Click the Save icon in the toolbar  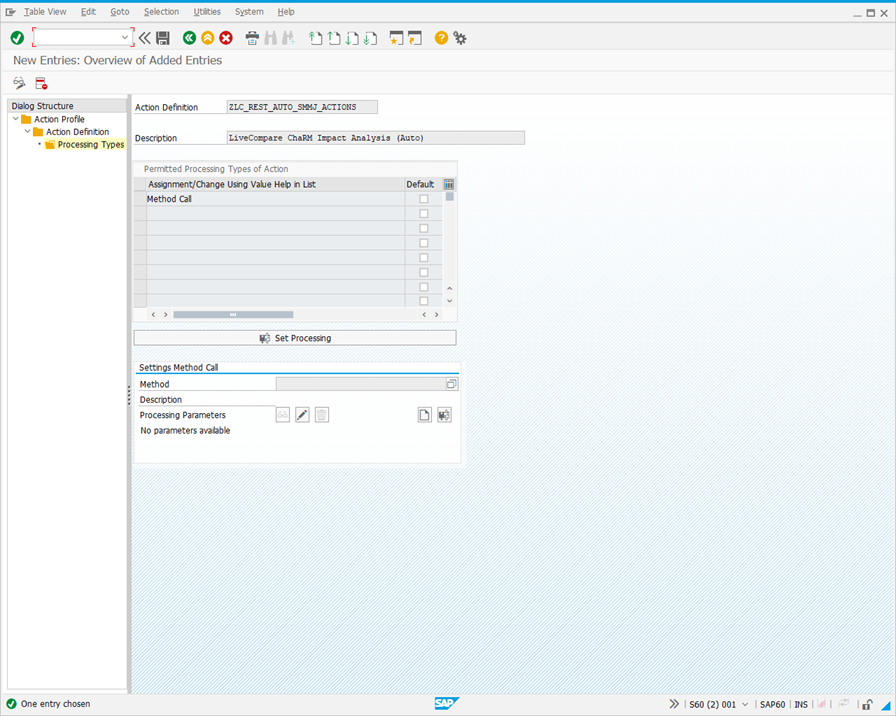tap(162, 37)
